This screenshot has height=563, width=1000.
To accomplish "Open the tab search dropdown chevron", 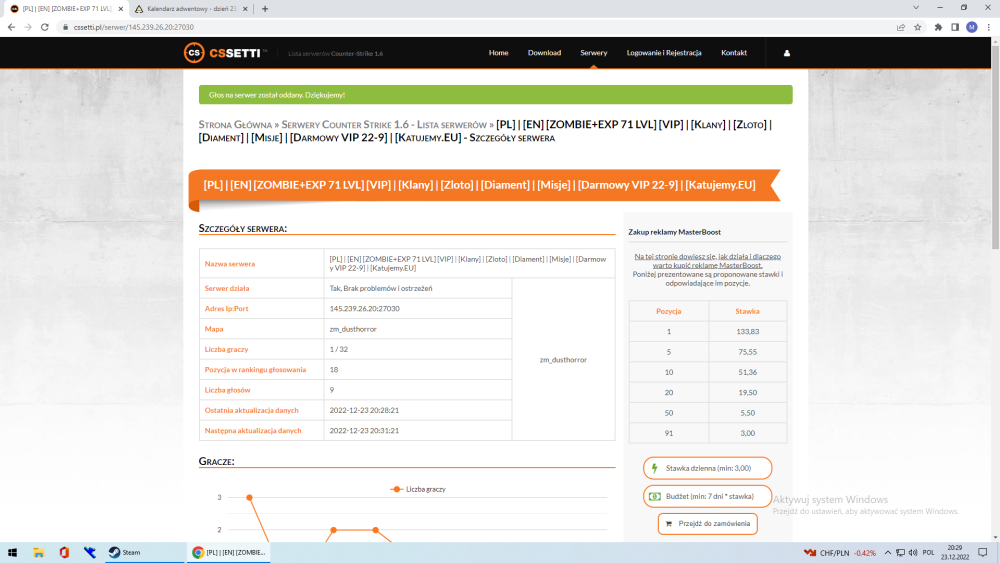I will tap(916, 8).
